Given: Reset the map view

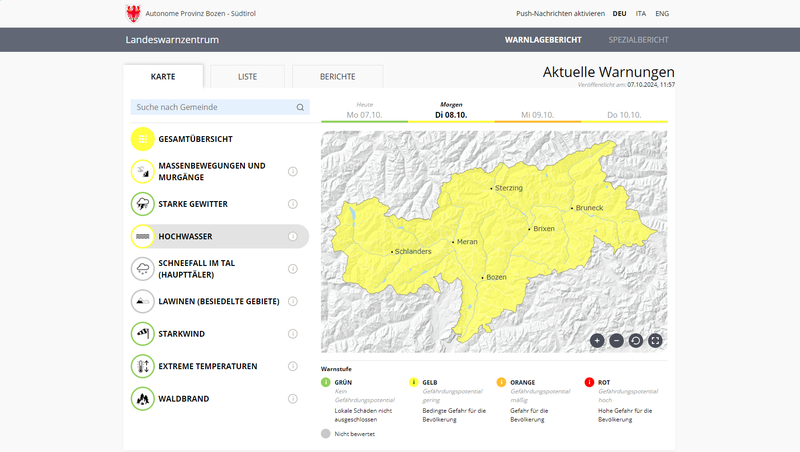Looking at the screenshot, I should click(636, 340).
